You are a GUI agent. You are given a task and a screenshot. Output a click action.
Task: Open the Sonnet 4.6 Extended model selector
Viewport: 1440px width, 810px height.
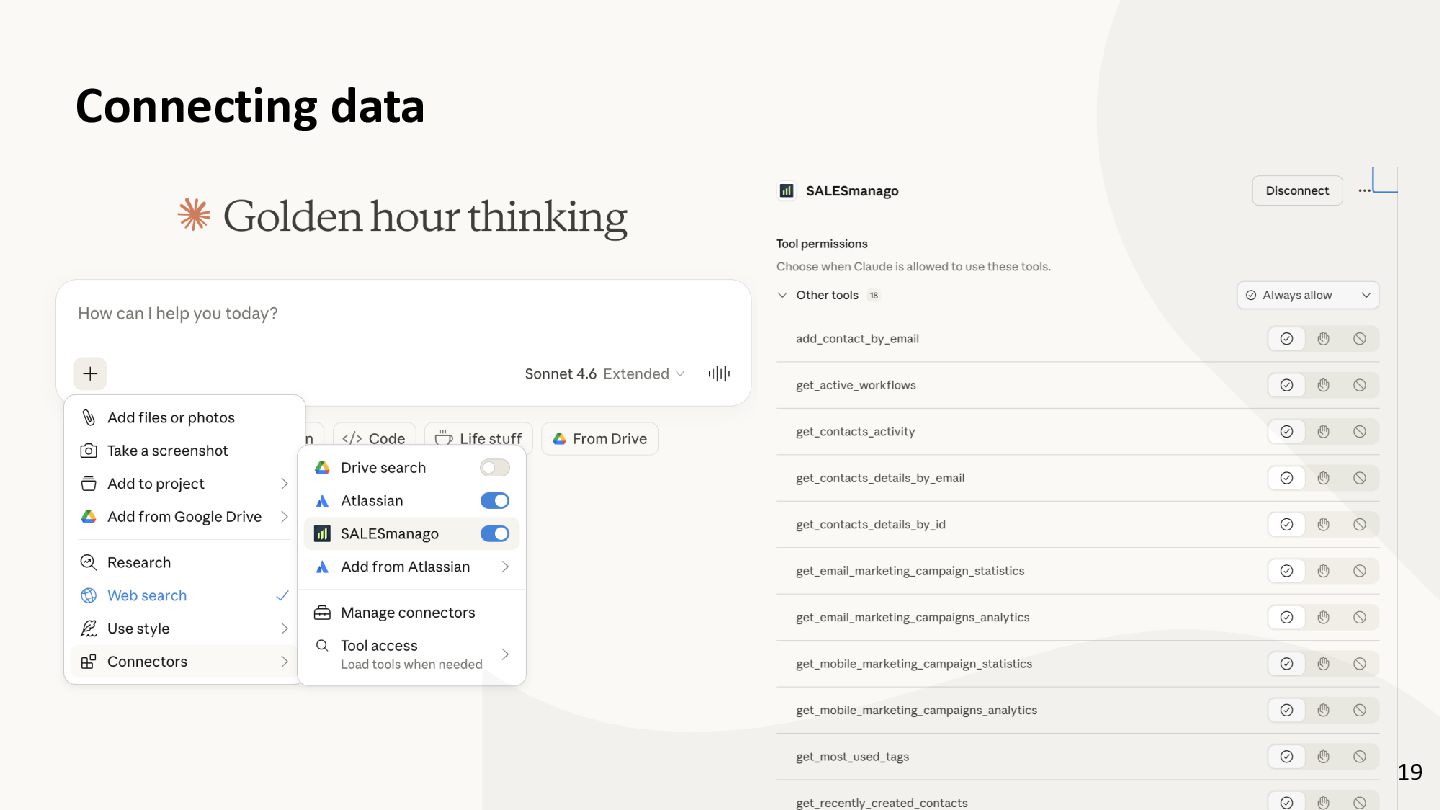click(x=605, y=374)
